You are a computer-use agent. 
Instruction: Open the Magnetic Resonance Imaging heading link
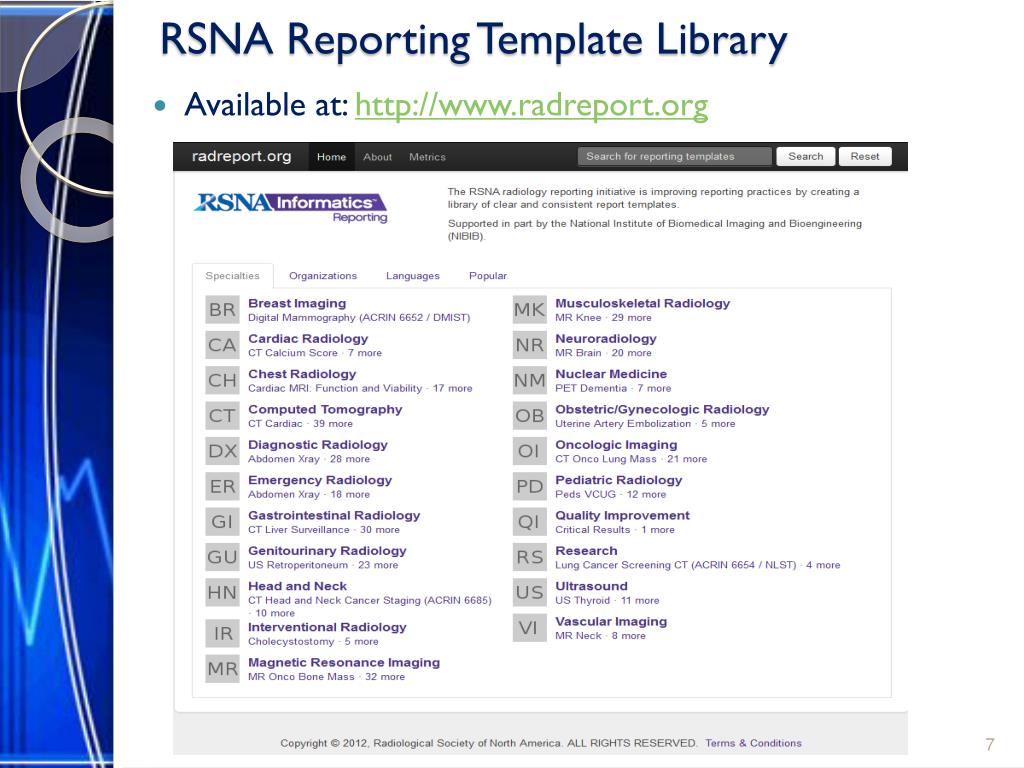344,662
